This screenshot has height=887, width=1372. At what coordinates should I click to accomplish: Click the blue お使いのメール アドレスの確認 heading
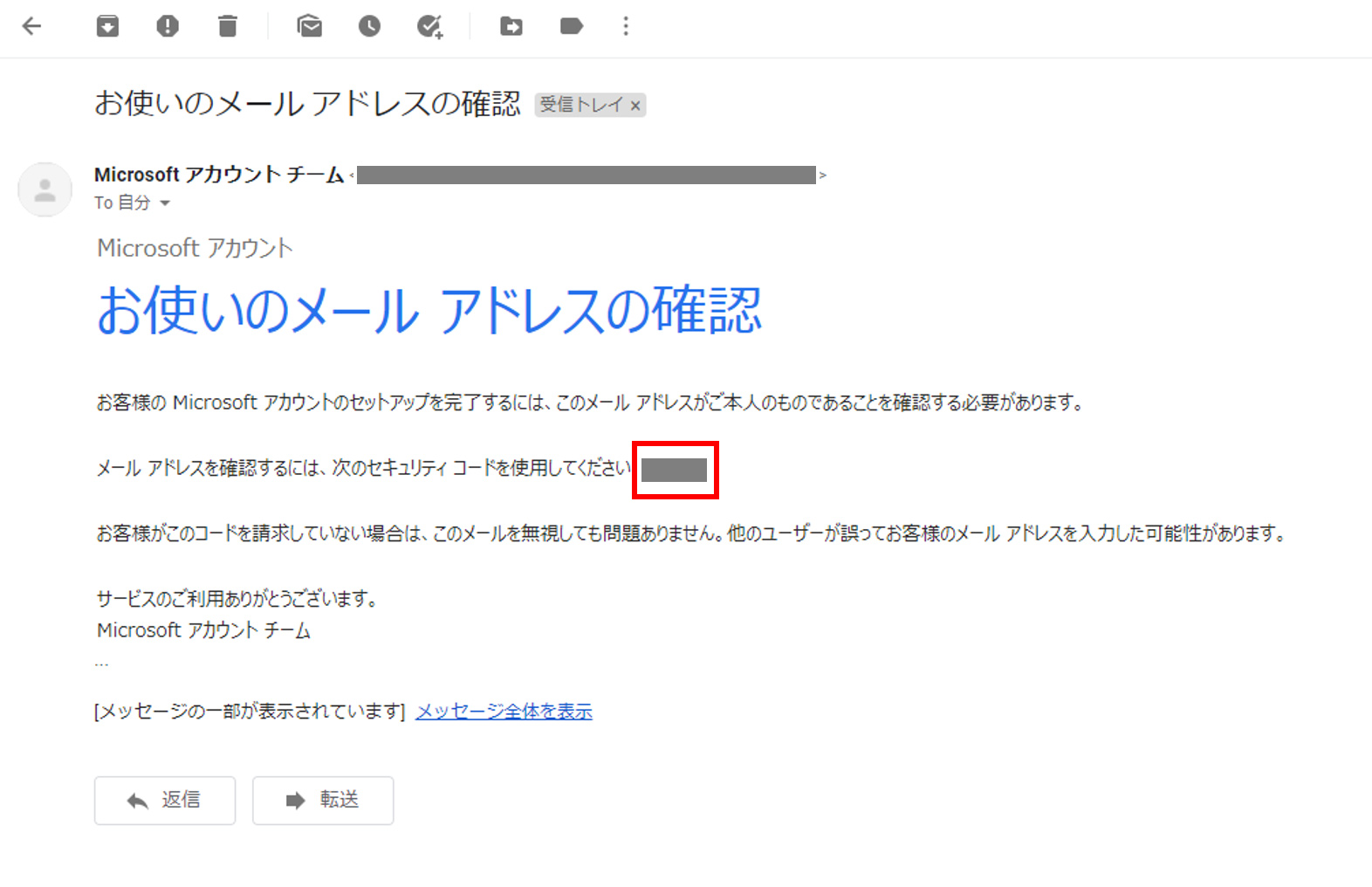pyautogui.click(x=429, y=311)
